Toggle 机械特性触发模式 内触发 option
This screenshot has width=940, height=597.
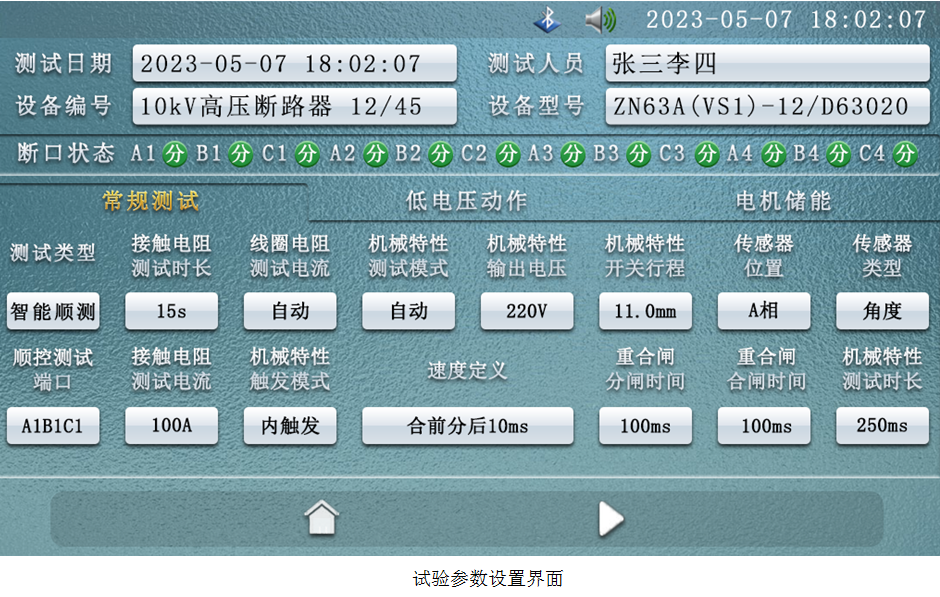(290, 426)
